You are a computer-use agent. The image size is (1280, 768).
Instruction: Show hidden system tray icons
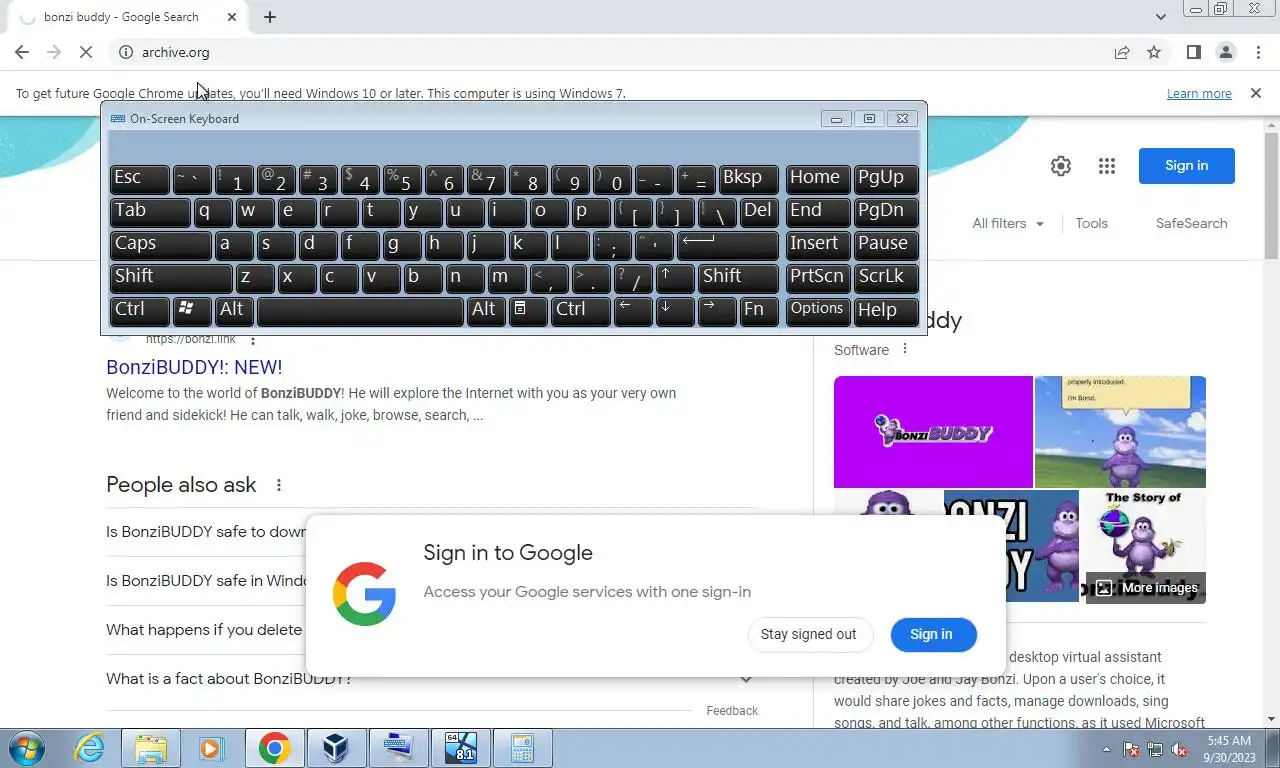[x=1106, y=749]
